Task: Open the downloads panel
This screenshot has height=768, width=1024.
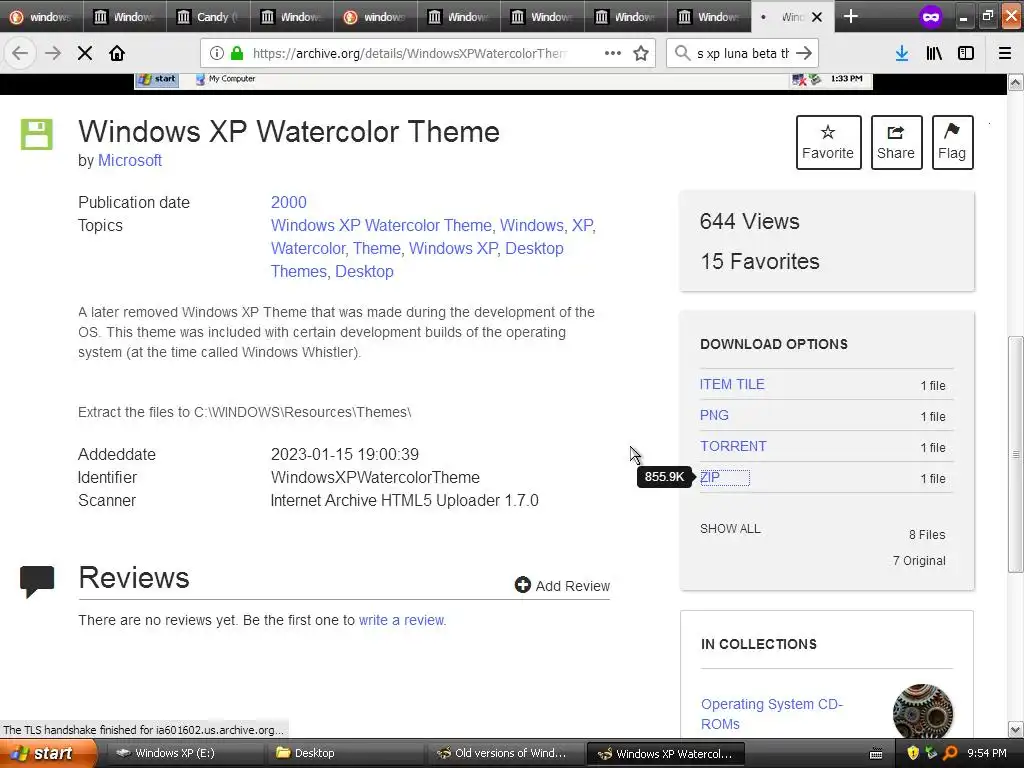Action: pyautogui.click(x=902, y=54)
